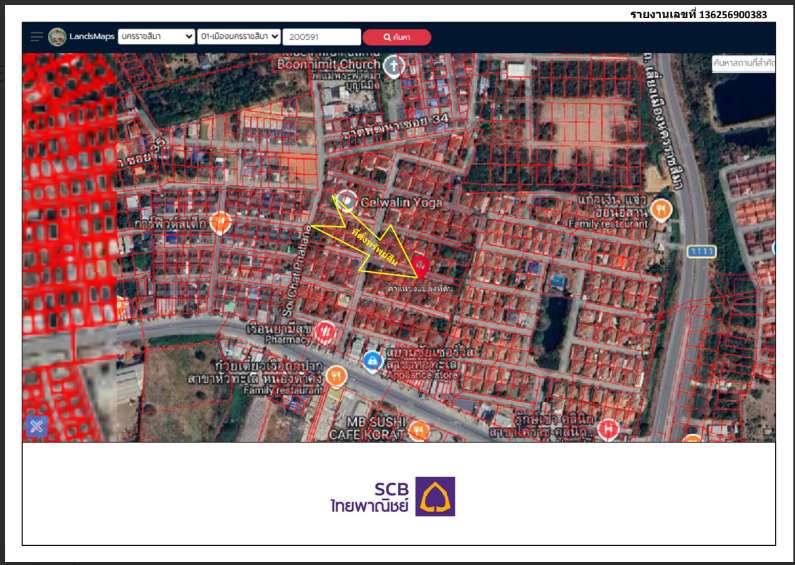Click the SCB ไทยพาณิชย์ logo
The image size is (795, 565).
[x=393, y=496]
